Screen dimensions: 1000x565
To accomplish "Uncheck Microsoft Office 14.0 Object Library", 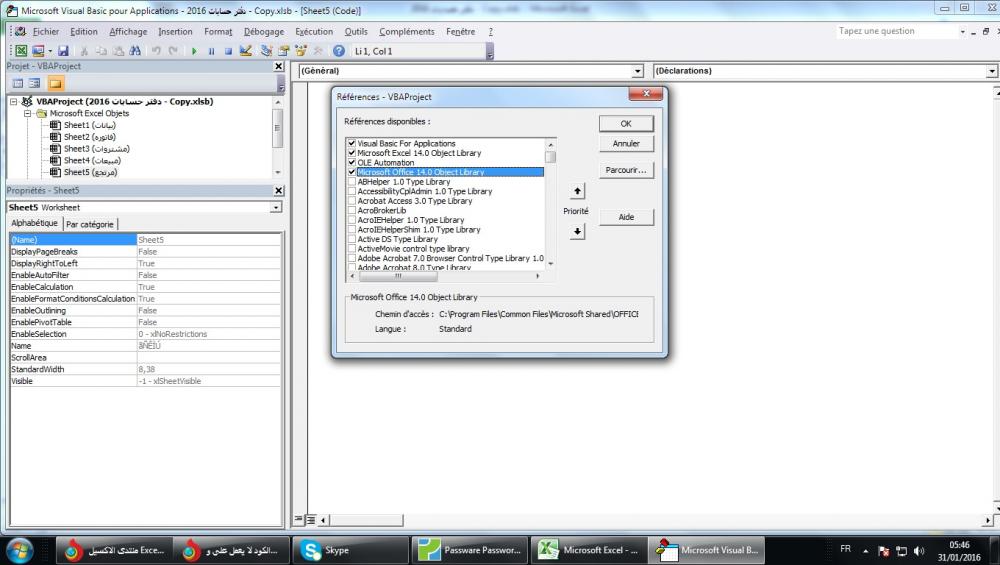I will [351, 172].
